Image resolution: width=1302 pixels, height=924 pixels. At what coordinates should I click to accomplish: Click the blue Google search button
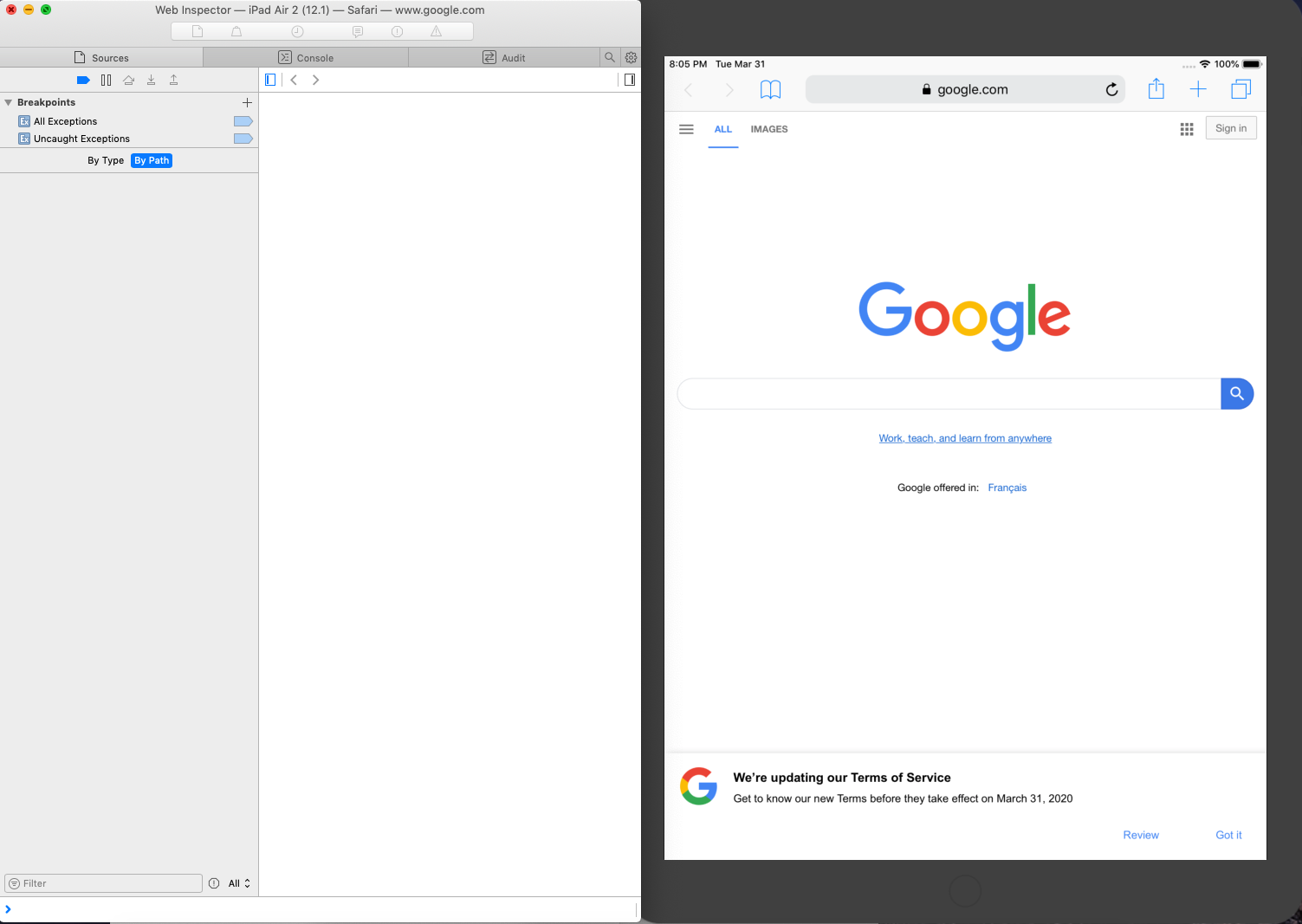coord(1237,393)
